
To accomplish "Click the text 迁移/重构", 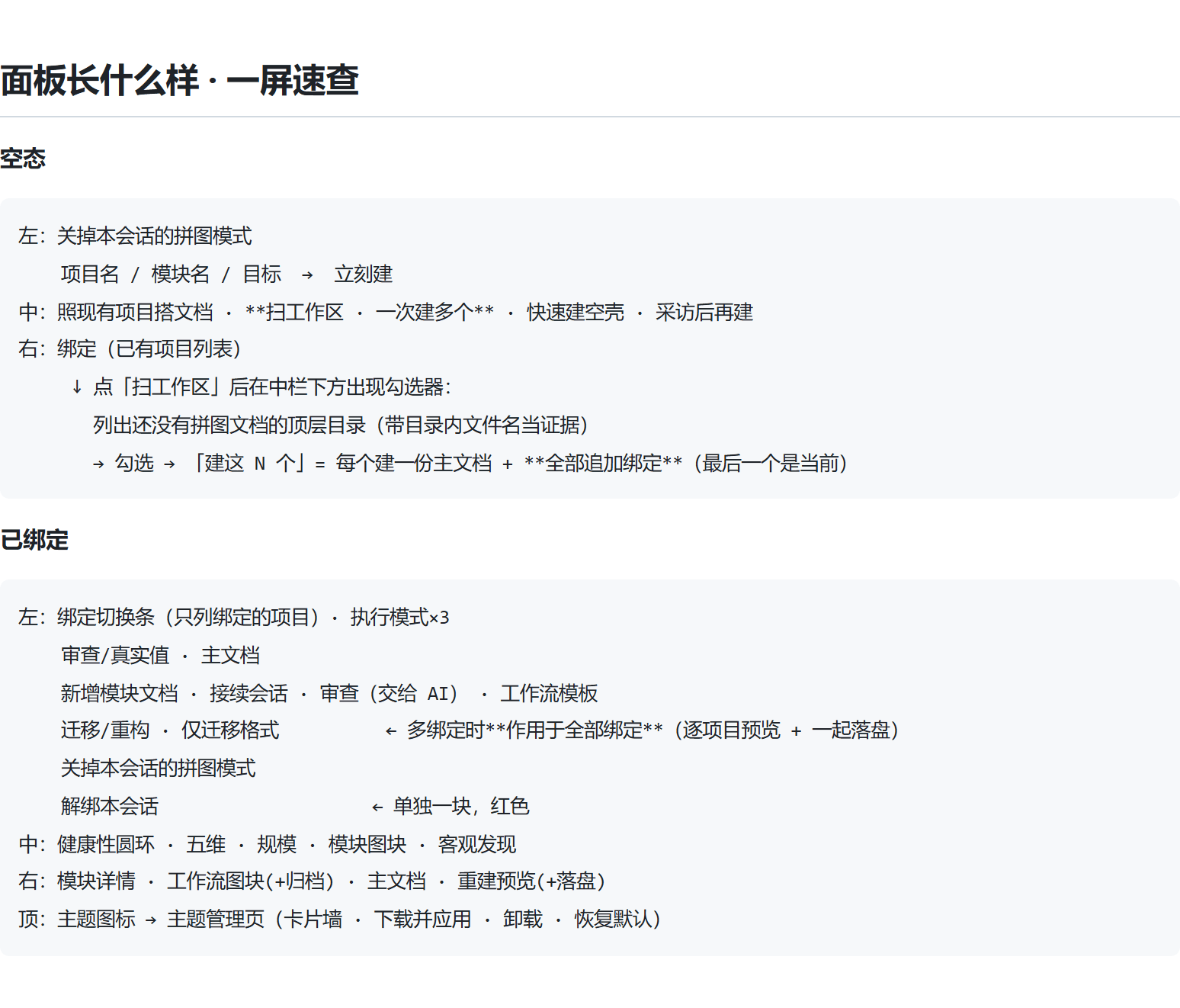I will (105, 730).
